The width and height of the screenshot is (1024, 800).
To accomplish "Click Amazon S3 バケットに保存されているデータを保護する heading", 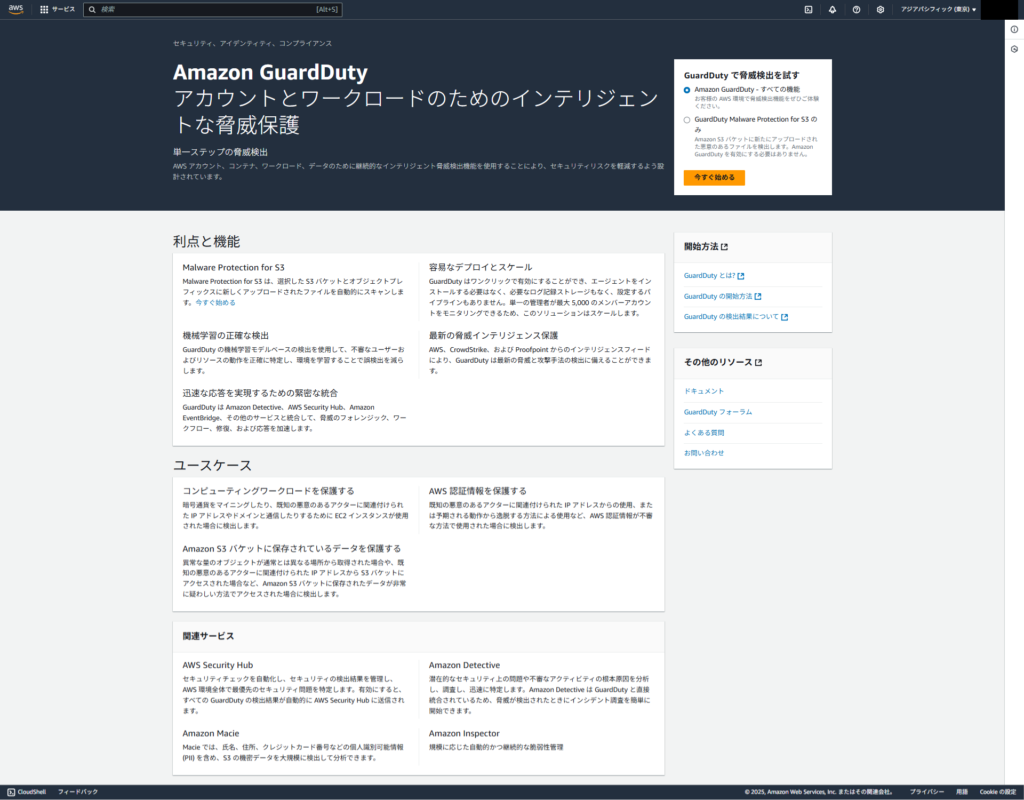I will pos(292,549).
